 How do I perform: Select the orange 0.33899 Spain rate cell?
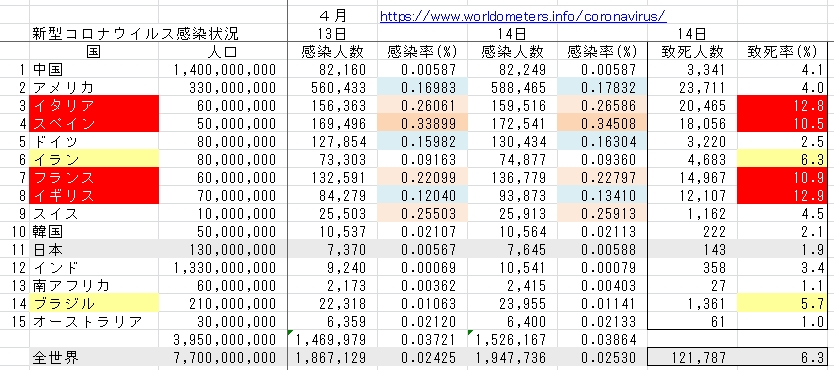(x=422, y=123)
